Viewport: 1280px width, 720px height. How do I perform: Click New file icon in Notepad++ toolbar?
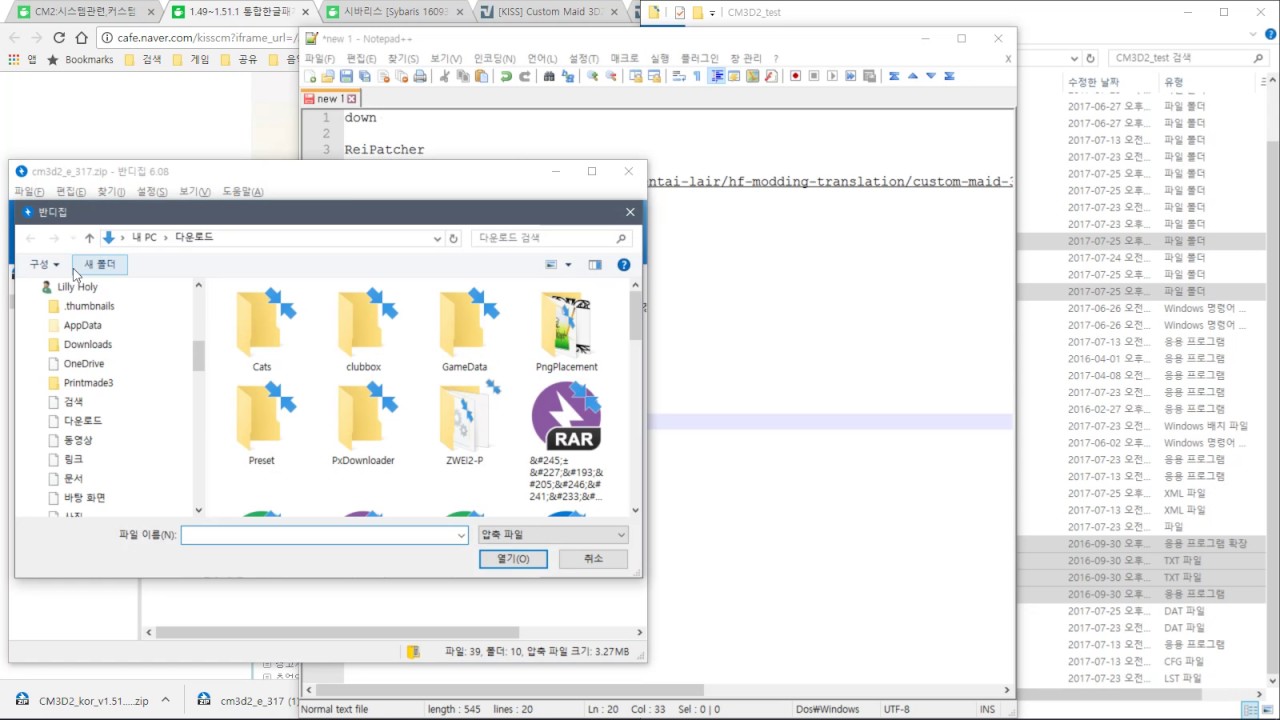(x=310, y=76)
